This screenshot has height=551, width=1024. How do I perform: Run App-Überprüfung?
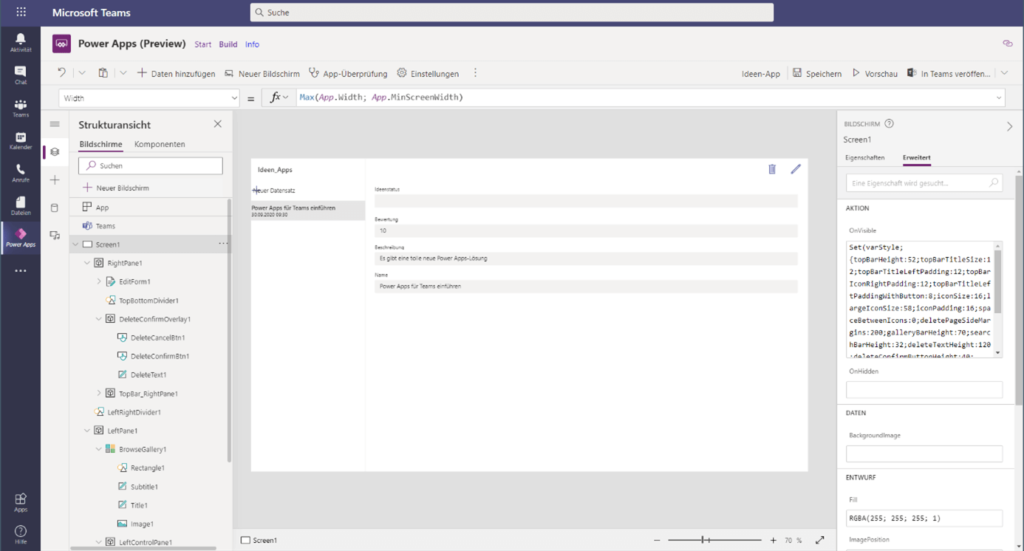coord(348,74)
